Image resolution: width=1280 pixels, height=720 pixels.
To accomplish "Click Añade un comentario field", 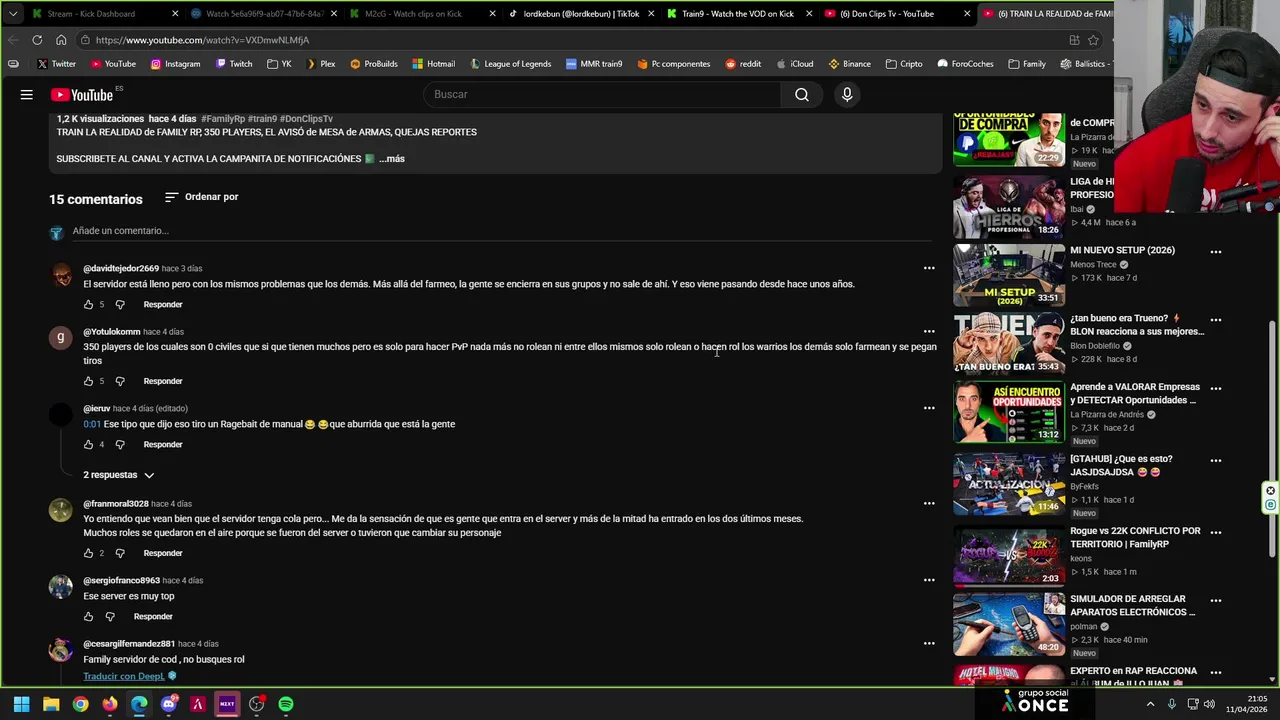I will (x=500, y=231).
